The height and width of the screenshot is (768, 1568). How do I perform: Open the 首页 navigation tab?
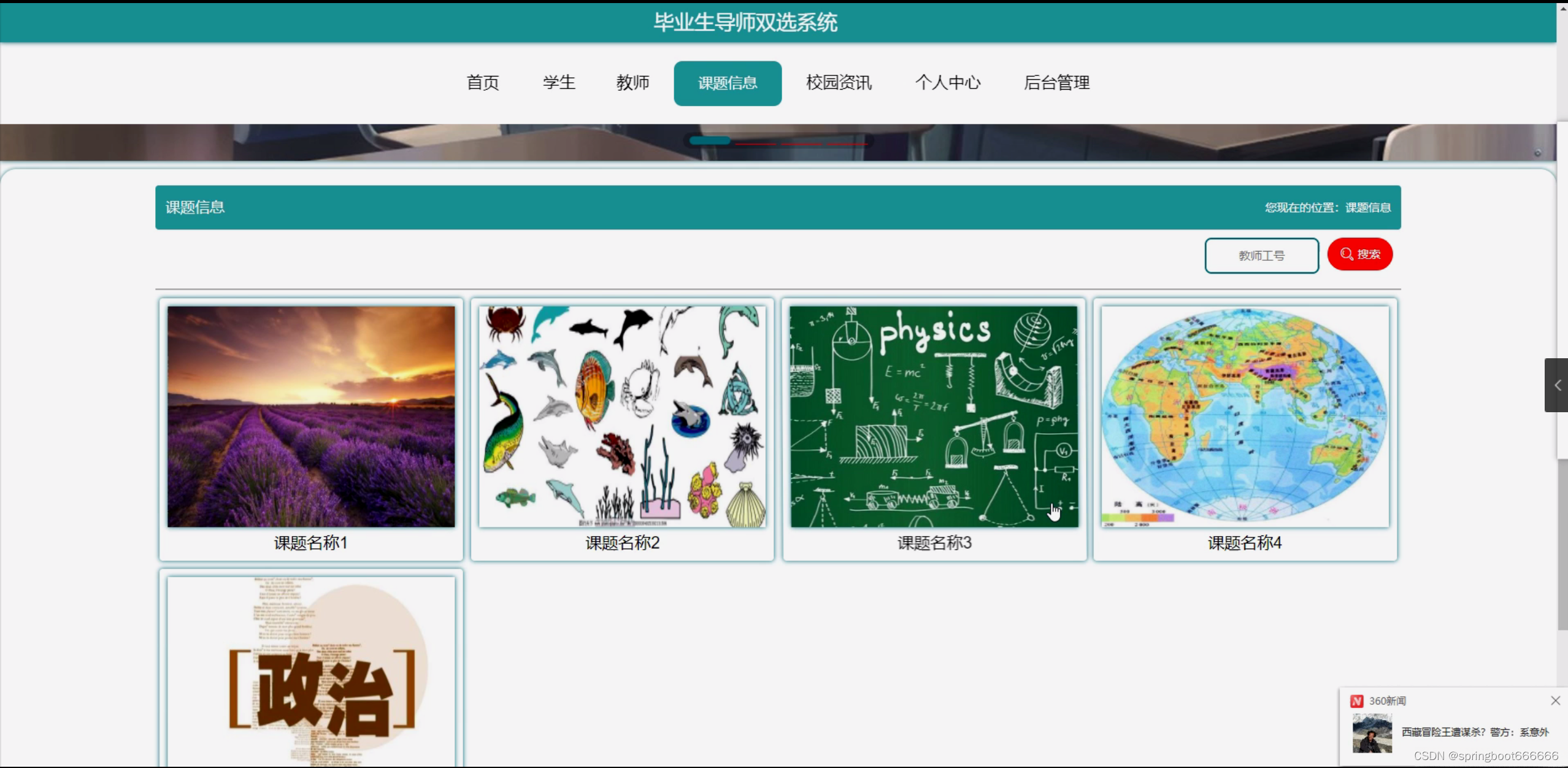coord(483,83)
